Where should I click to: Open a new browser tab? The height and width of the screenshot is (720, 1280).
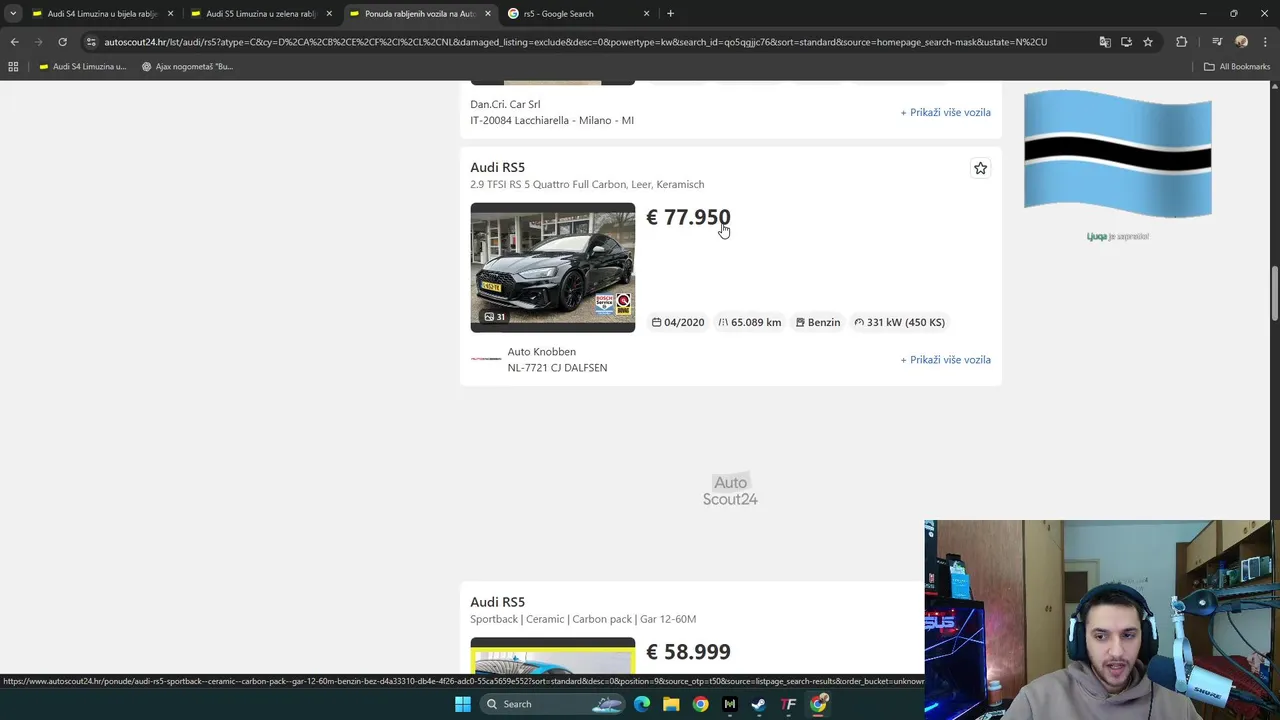[670, 14]
